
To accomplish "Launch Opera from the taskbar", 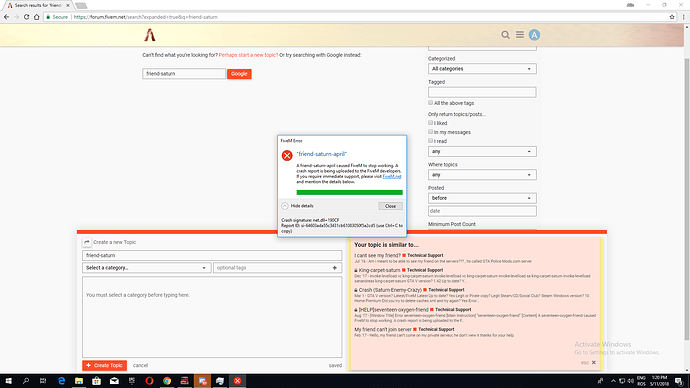I will (x=149, y=381).
